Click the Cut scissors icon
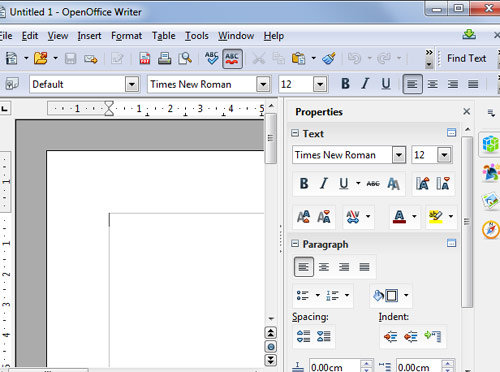500x372 pixels. pyautogui.click(x=258, y=59)
